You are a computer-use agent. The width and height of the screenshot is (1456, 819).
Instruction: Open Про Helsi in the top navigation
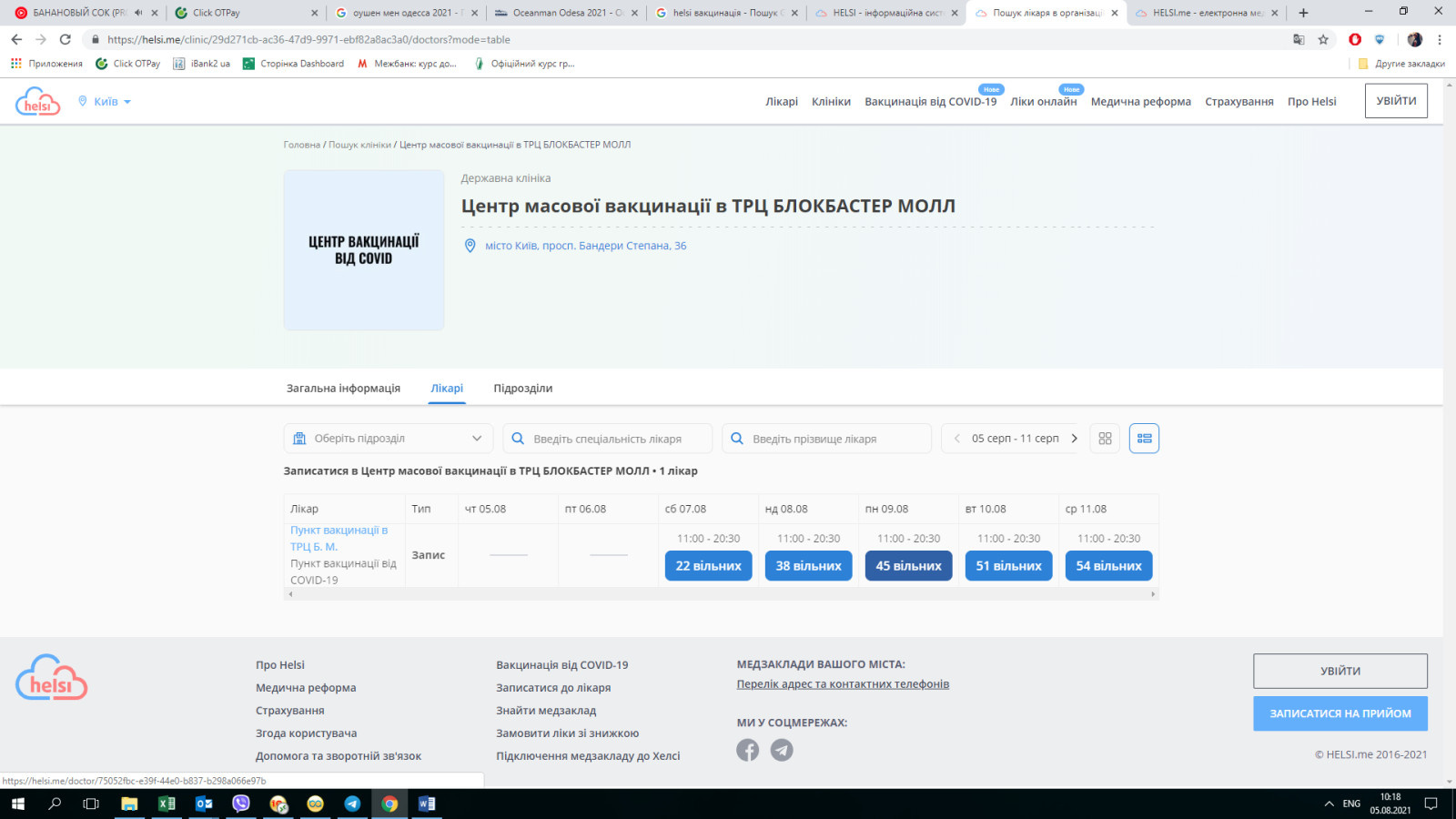point(1311,101)
